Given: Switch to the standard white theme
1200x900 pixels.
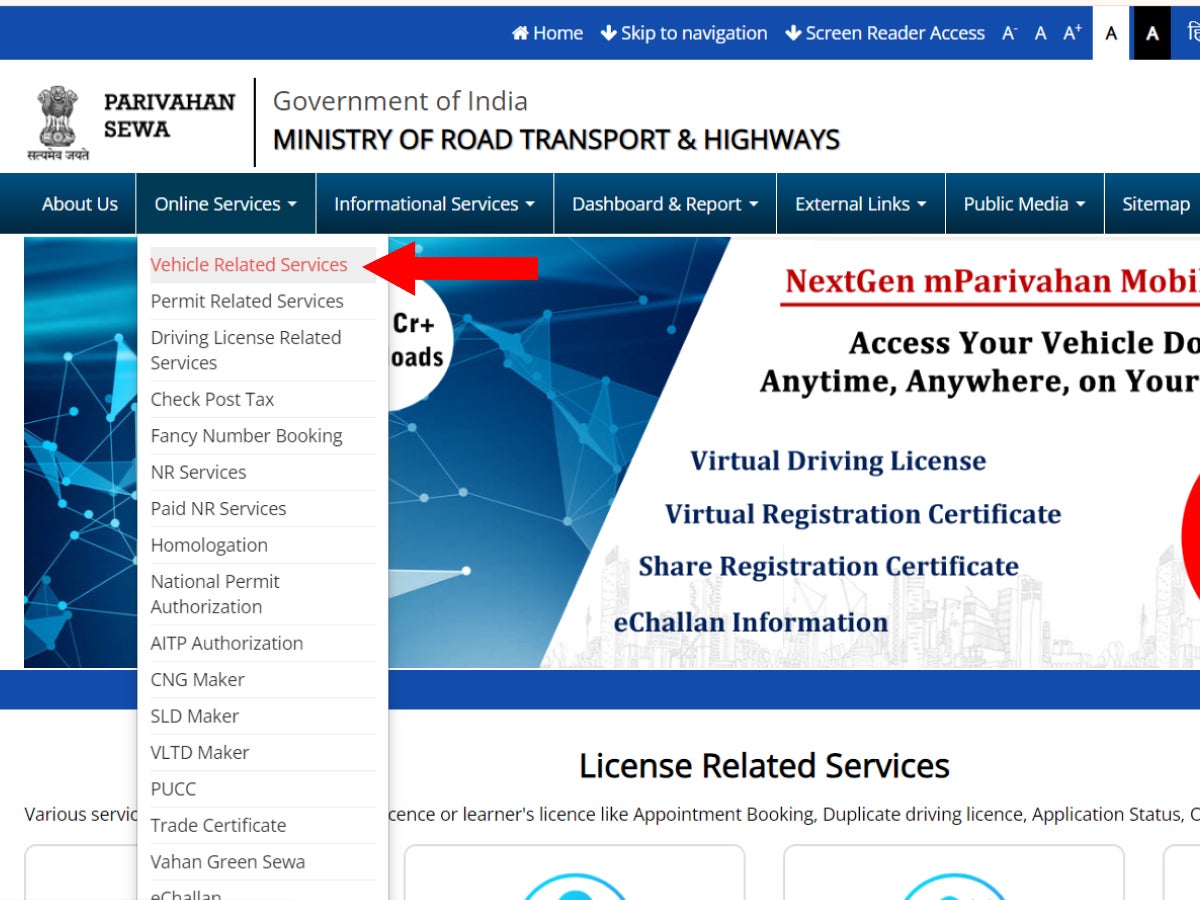Looking at the screenshot, I should click(x=1111, y=32).
